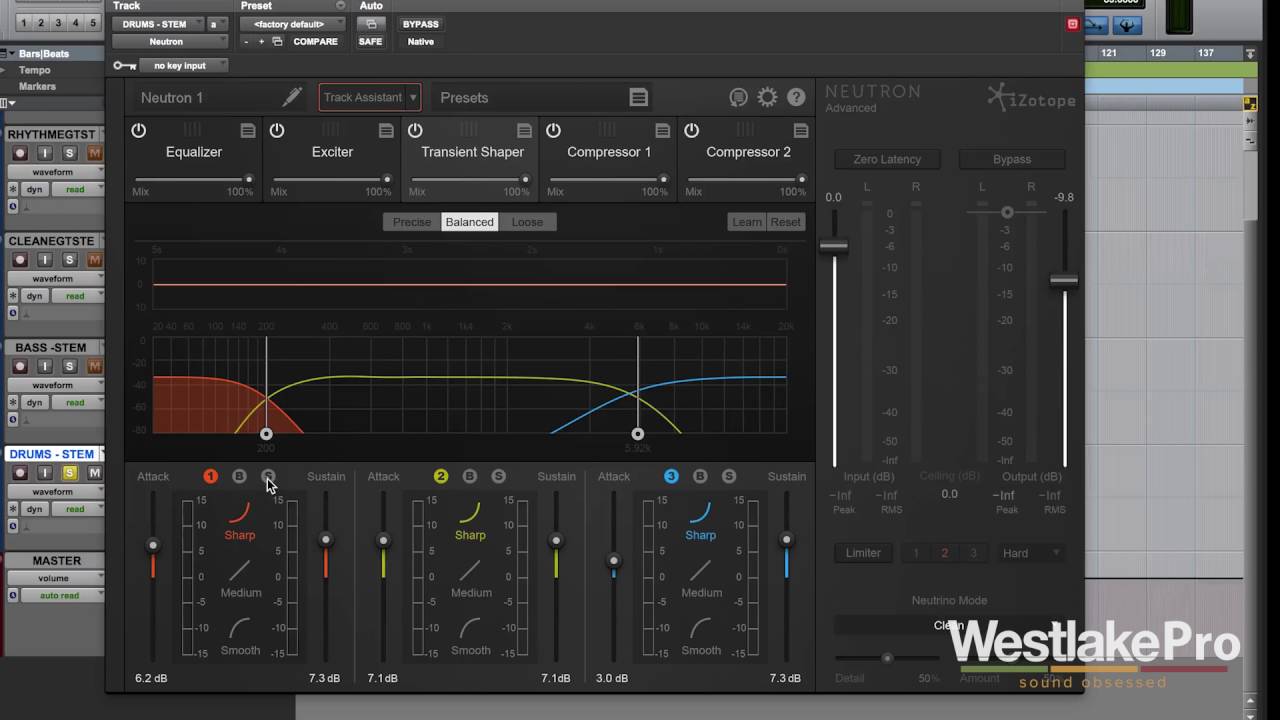This screenshot has height=720, width=1280.
Task: Click the Neutron Bypass button
Action: [x=1012, y=159]
